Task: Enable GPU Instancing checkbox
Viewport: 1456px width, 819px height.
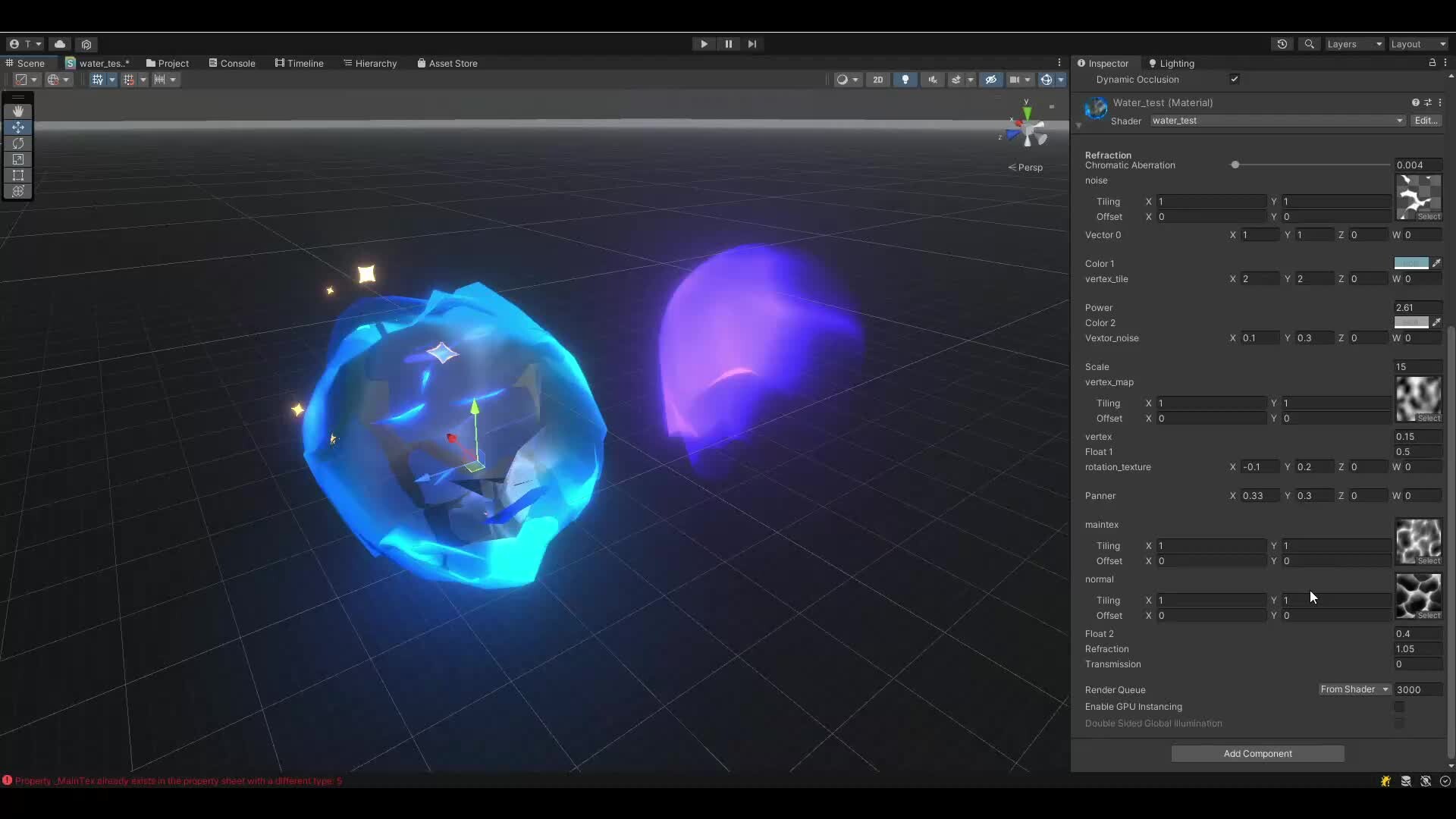Action: pos(1399,707)
